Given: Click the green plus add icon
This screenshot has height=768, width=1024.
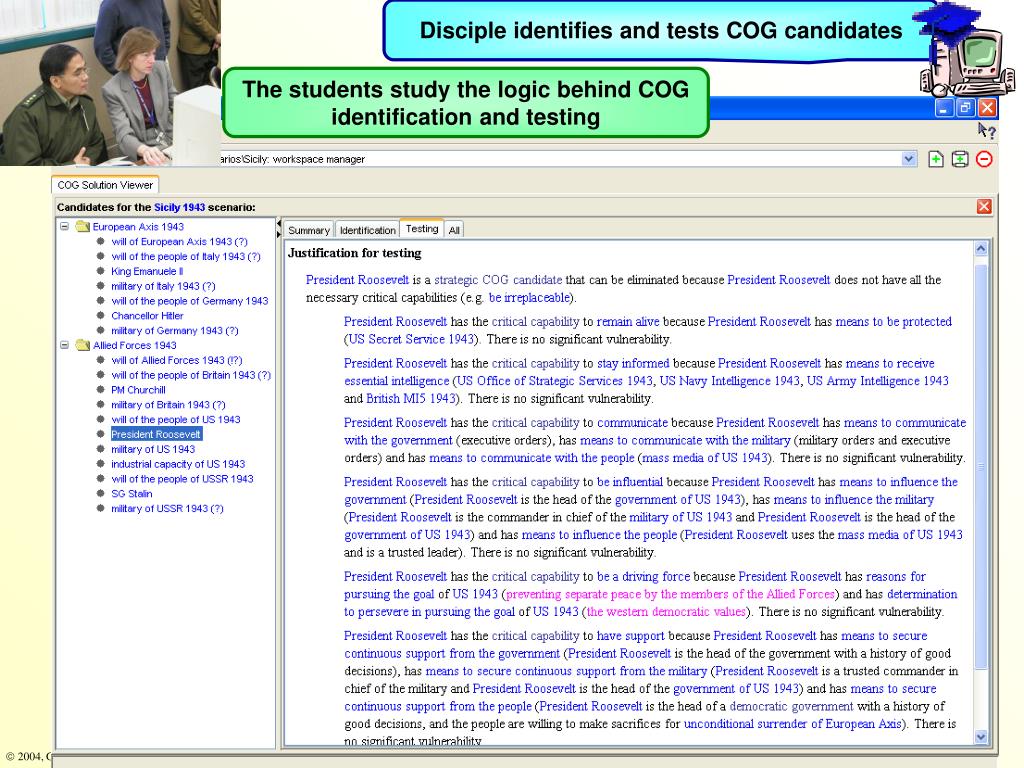Looking at the screenshot, I should (x=935, y=159).
